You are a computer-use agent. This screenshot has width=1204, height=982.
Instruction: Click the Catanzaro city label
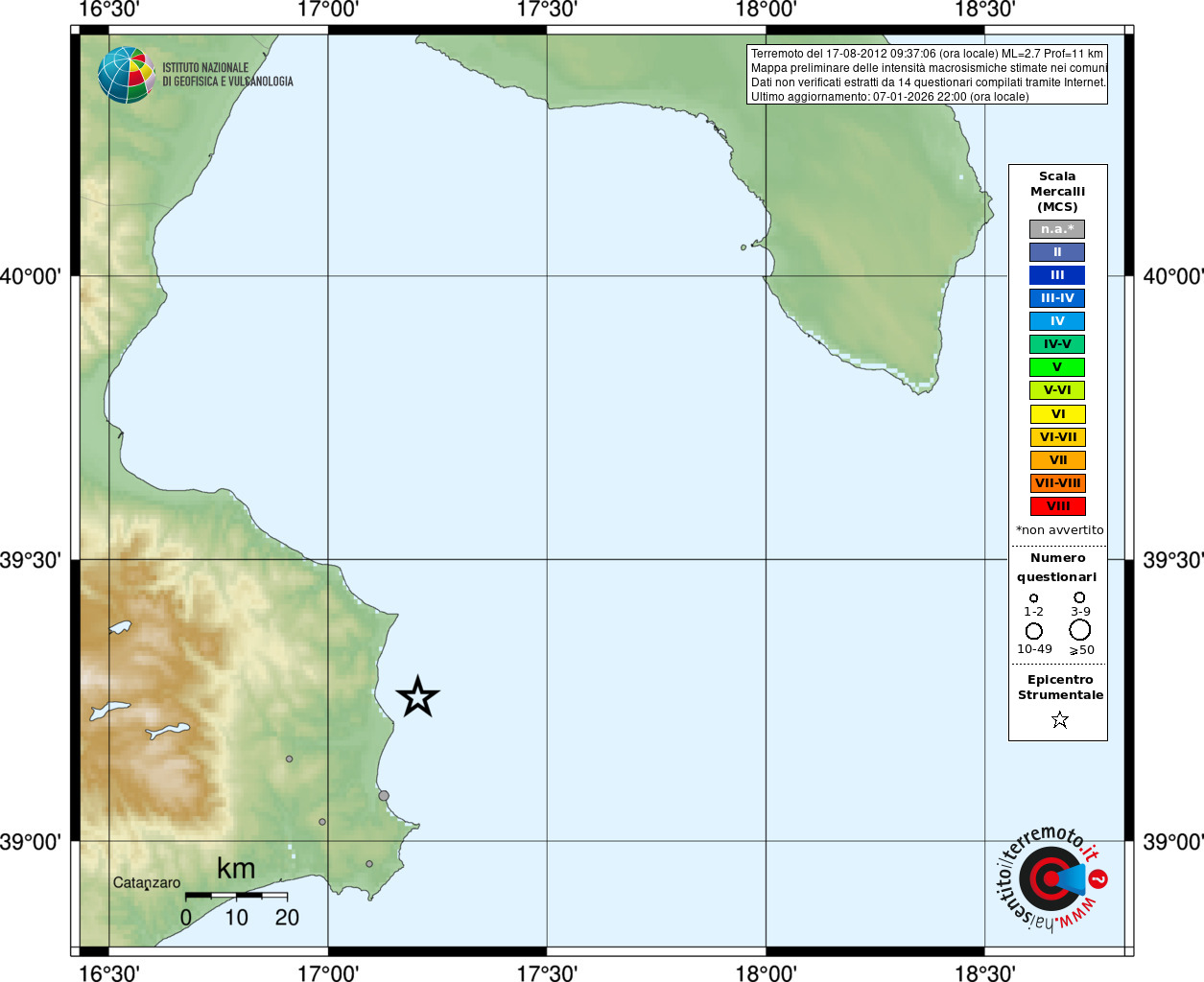[x=147, y=882]
